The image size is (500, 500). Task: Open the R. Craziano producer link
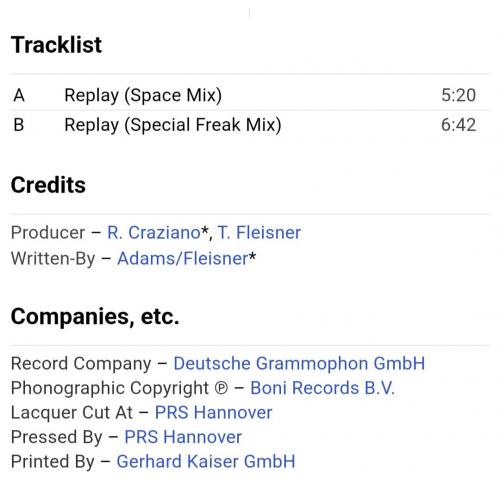tap(154, 232)
